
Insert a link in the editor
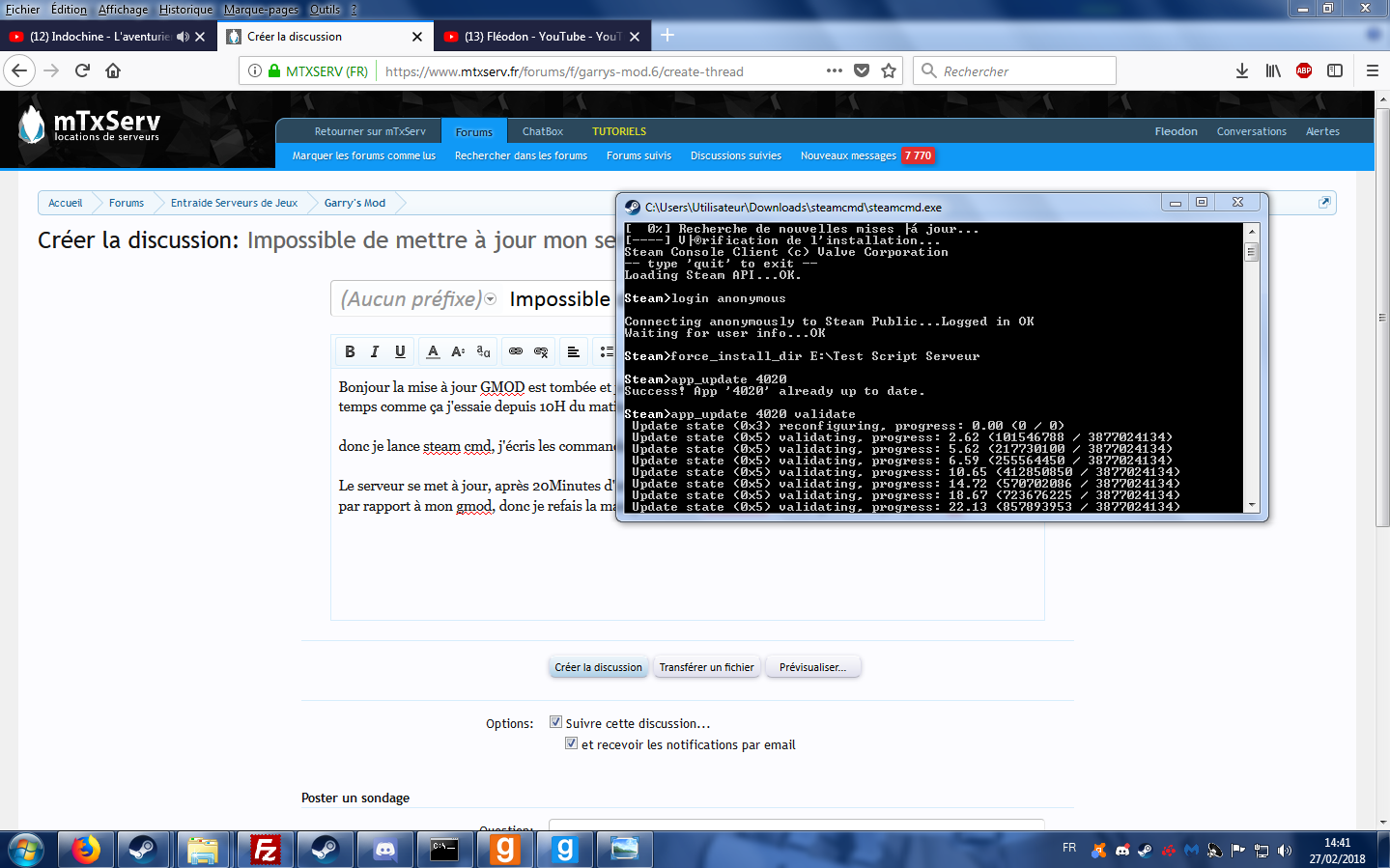pyautogui.click(x=516, y=351)
